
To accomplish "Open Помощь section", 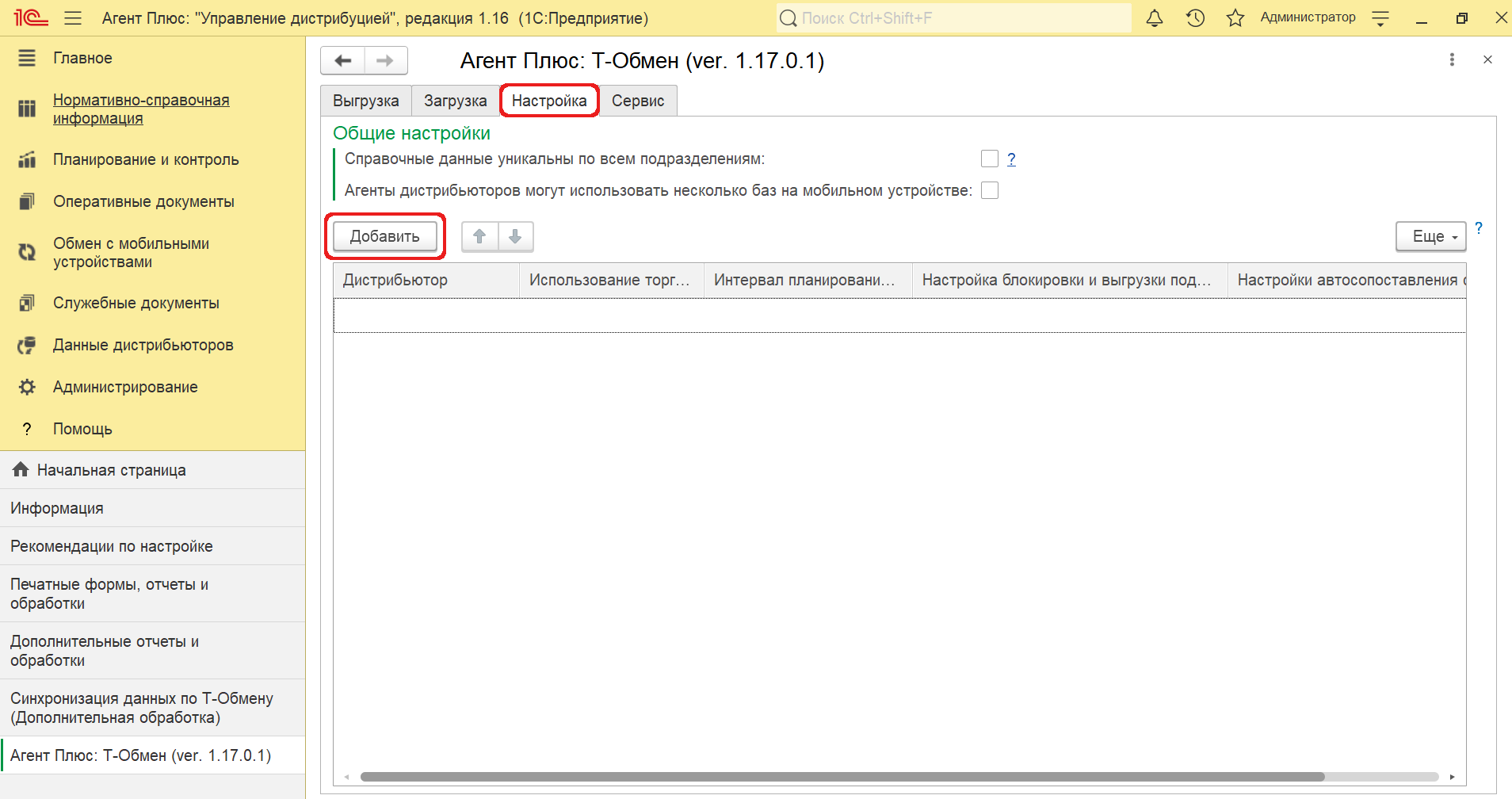I will click(x=82, y=429).
